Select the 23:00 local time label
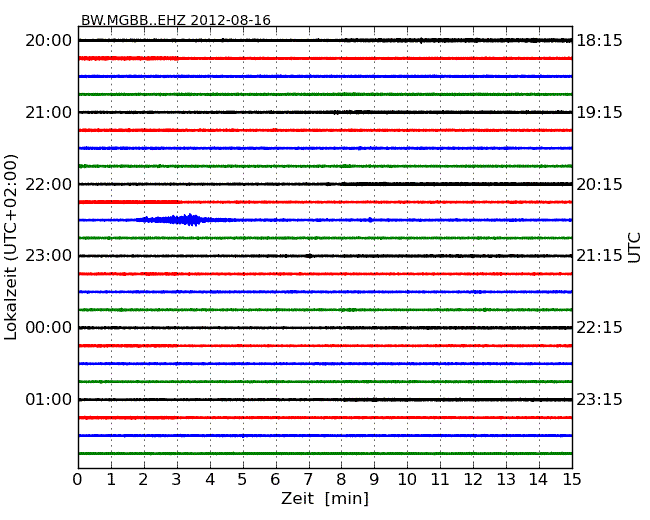 [x=49, y=255]
